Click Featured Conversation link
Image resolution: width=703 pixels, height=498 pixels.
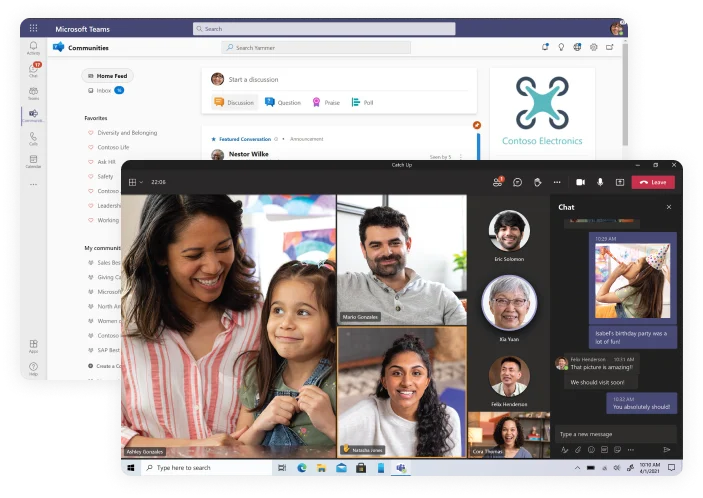(245, 139)
